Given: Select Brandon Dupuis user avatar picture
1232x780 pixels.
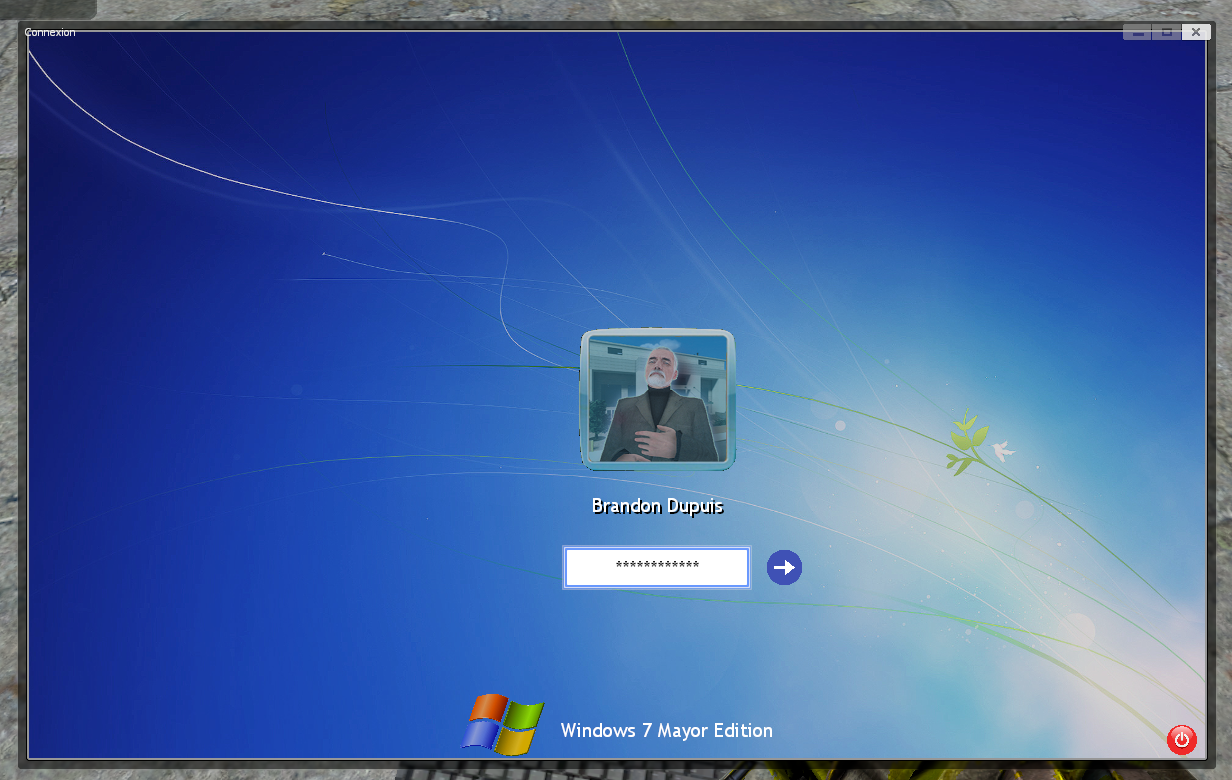Looking at the screenshot, I should coord(657,399).
